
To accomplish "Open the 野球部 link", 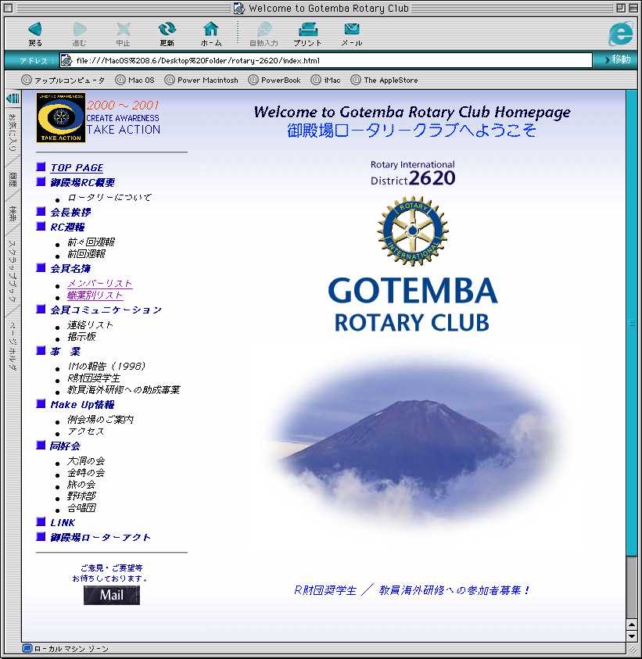I will tap(82, 496).
